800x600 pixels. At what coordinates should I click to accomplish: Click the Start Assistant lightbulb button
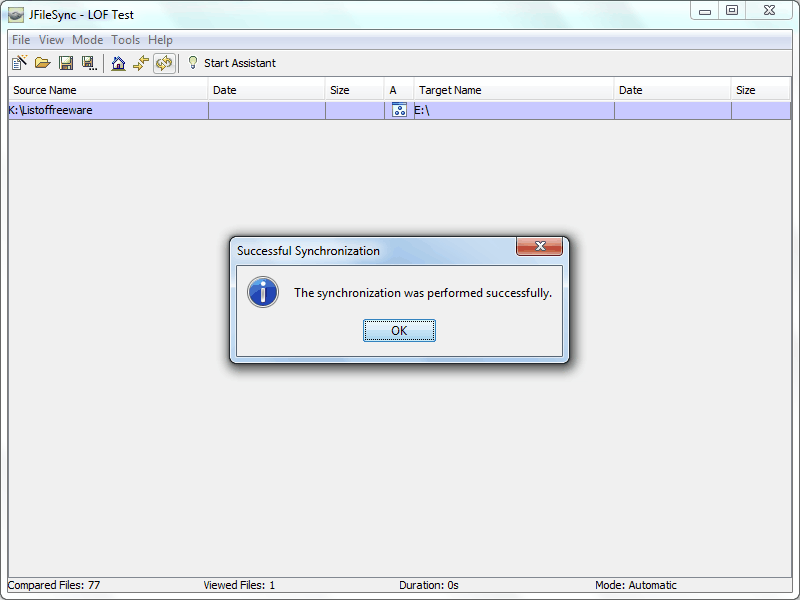[x=232, y=63]
